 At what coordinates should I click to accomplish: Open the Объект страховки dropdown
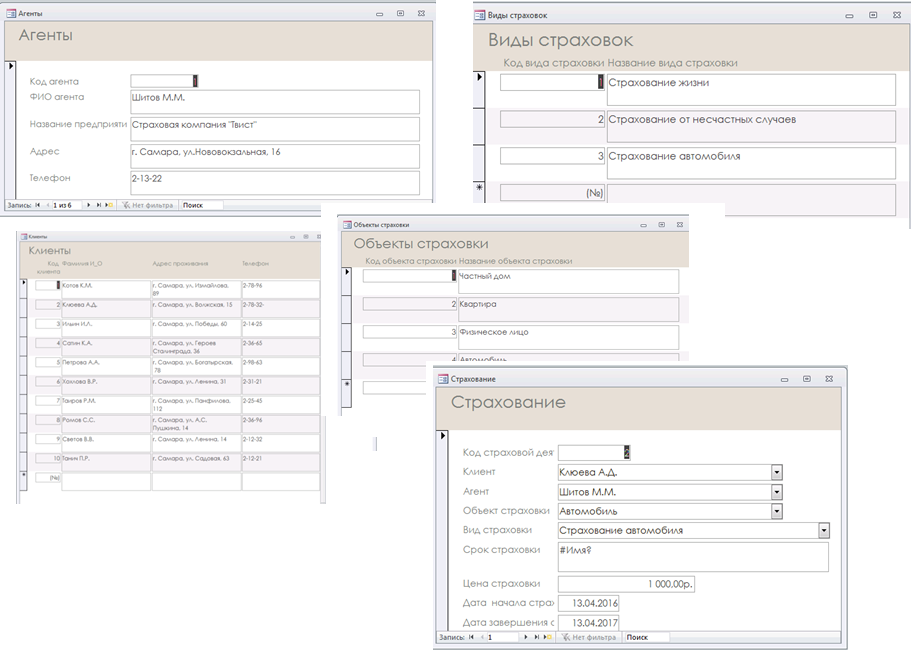(776, 511)
